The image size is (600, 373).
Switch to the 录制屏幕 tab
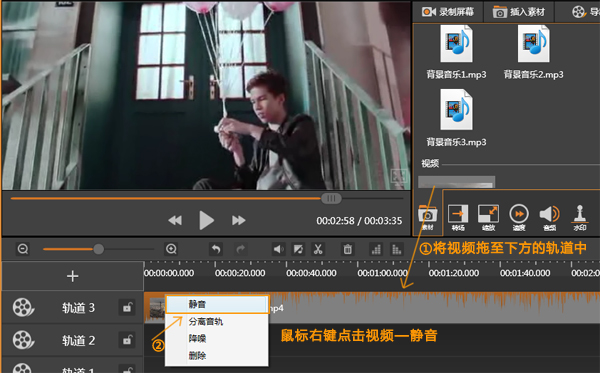[448, 12]
